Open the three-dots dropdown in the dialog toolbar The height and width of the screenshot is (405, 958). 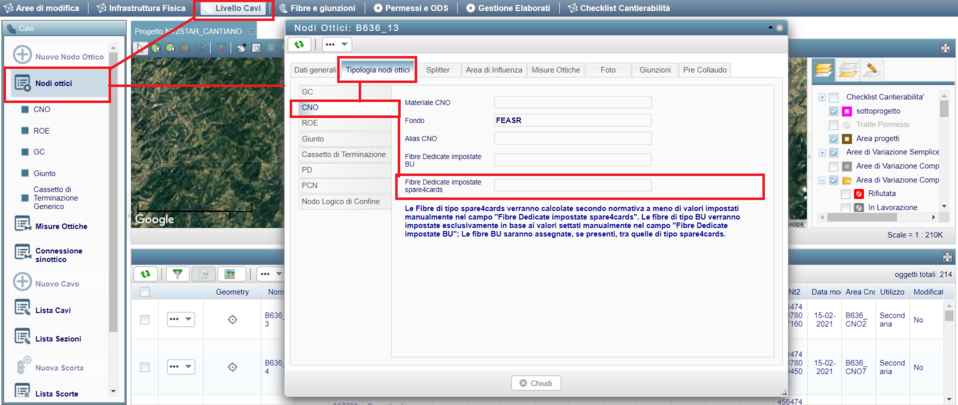[336, 45]
